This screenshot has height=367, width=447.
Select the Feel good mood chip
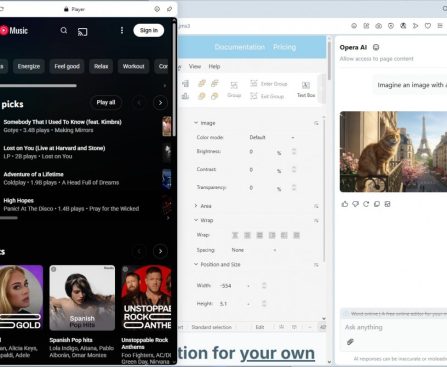tap(67, 66)
